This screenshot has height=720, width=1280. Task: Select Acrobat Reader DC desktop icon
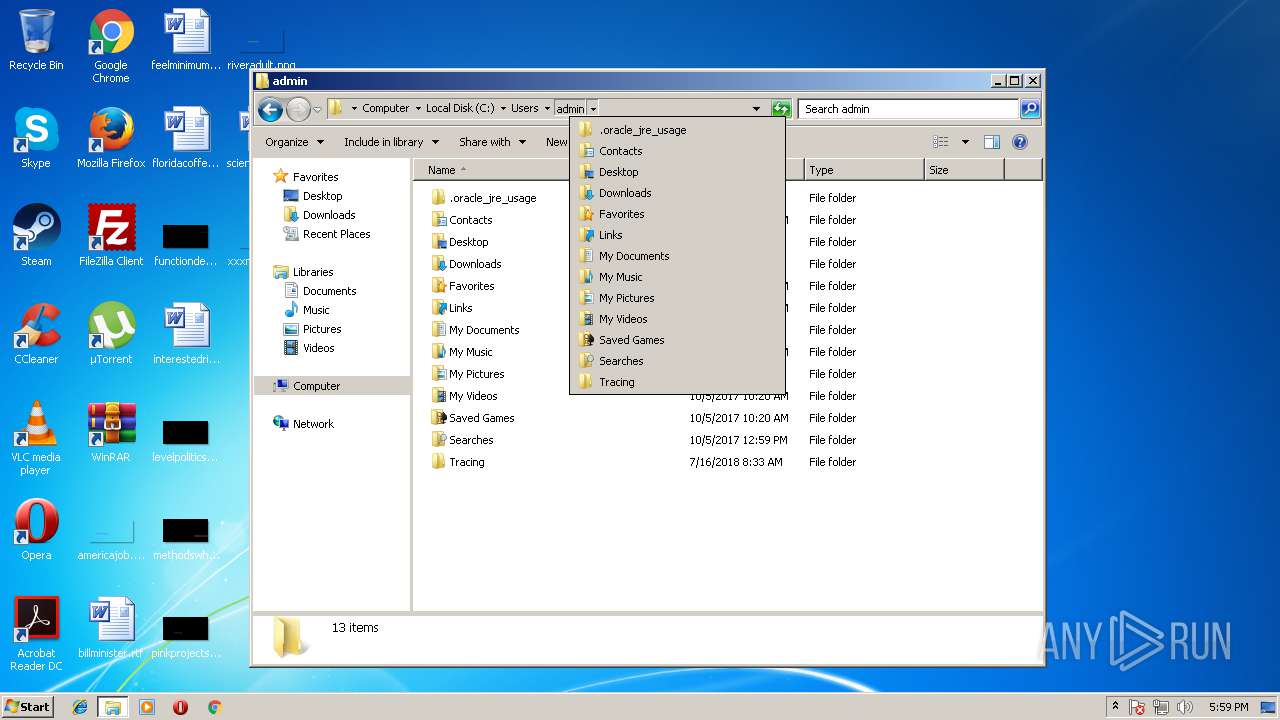tap(36, 634)
